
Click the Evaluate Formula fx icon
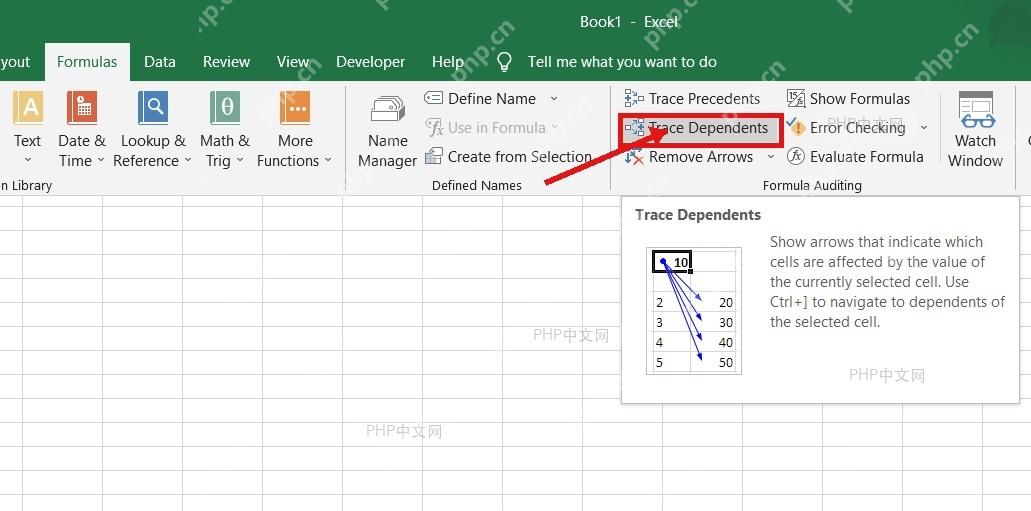point(796,157)
